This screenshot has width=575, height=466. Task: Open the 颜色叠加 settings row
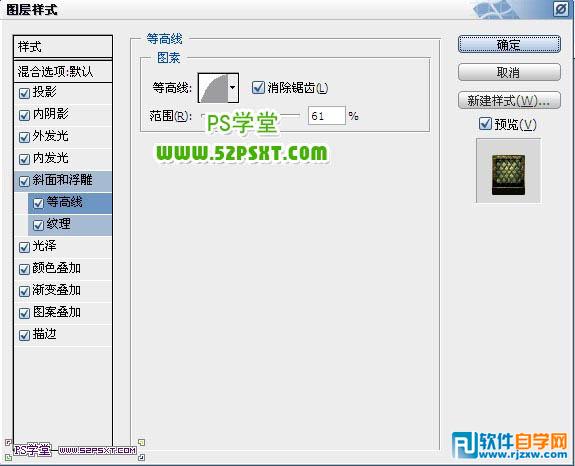point(63,269)
